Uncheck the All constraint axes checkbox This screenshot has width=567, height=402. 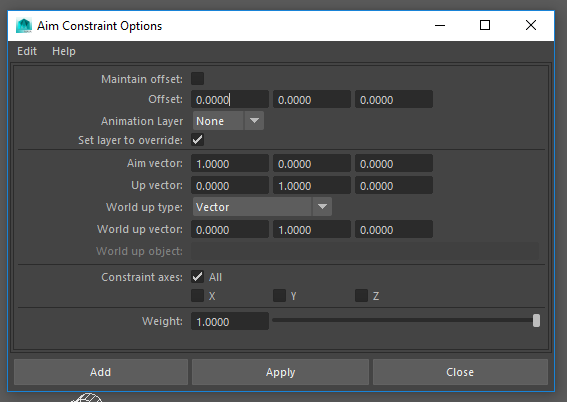197,277
